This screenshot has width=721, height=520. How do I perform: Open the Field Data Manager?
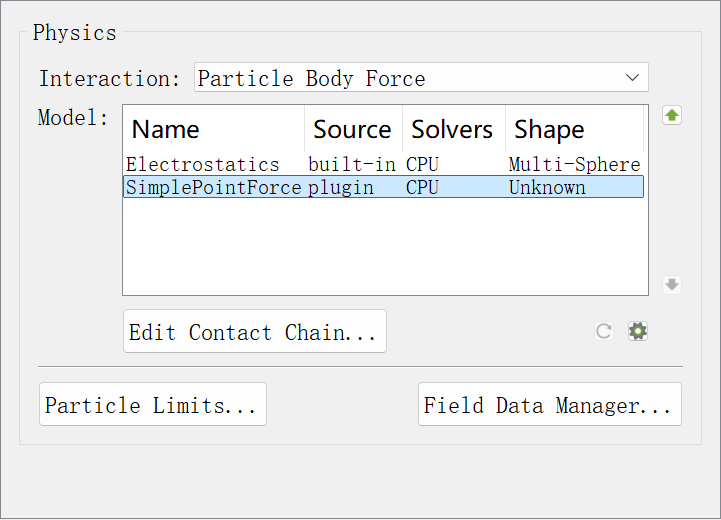(x=549, y=405)
